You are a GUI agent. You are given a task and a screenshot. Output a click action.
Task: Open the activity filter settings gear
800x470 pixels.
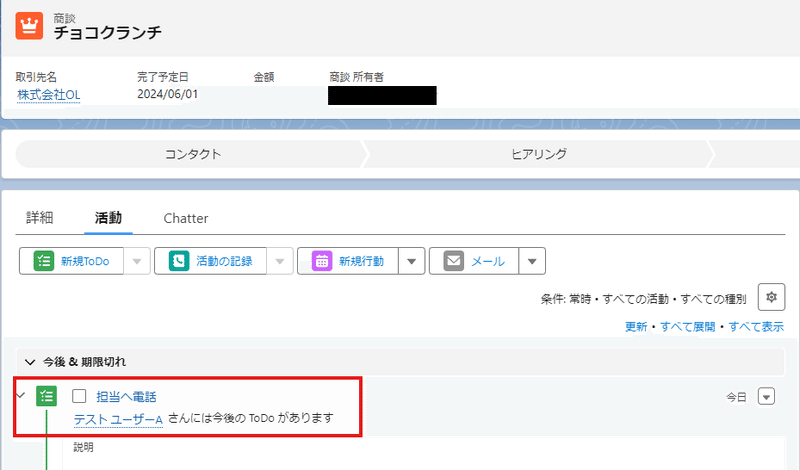(x=771, y=297)
